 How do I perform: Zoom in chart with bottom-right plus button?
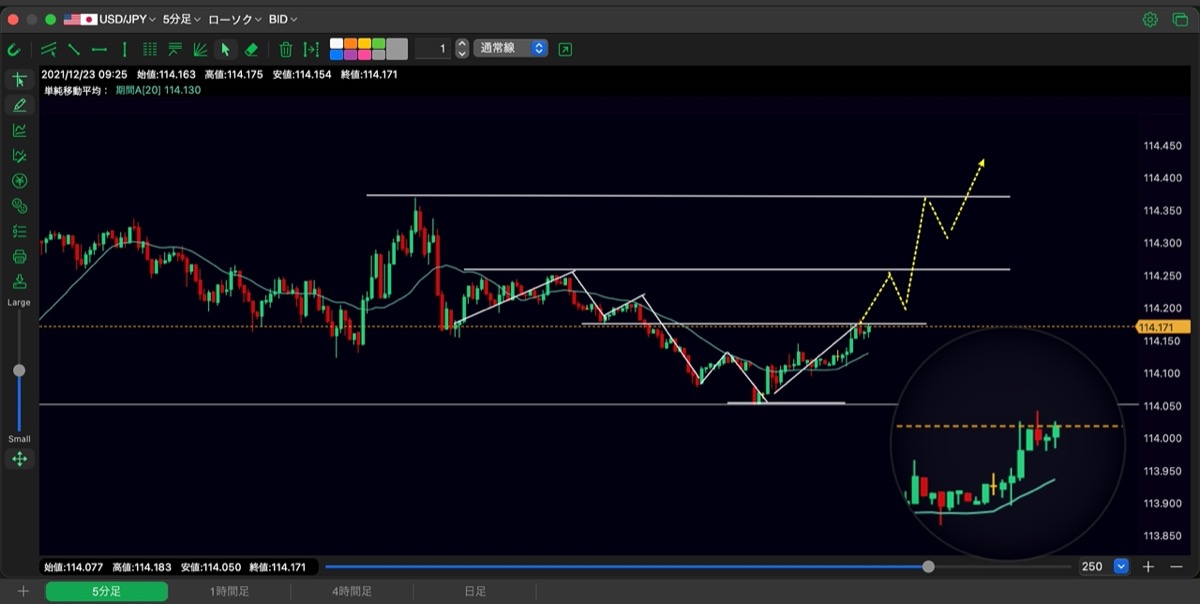click(1148, 566)
